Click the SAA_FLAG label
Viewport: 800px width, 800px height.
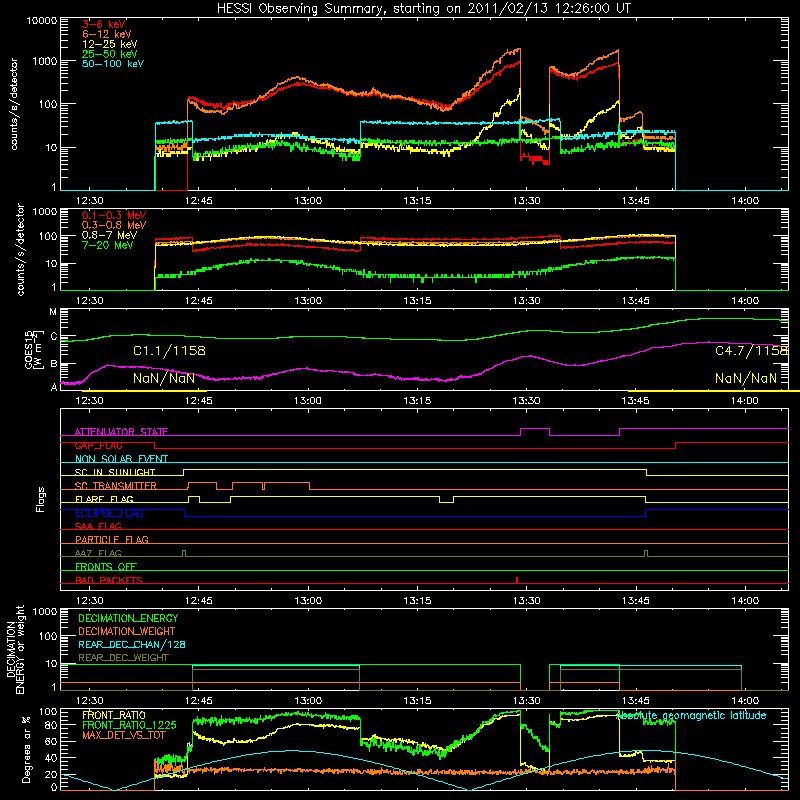[98, 526]
